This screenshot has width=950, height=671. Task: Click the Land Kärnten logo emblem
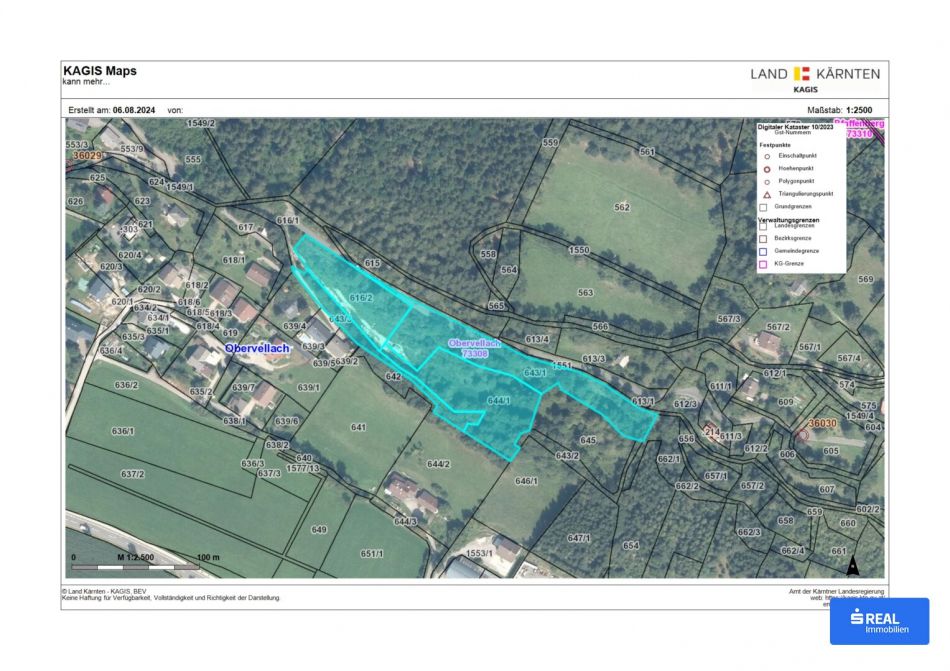801,73
